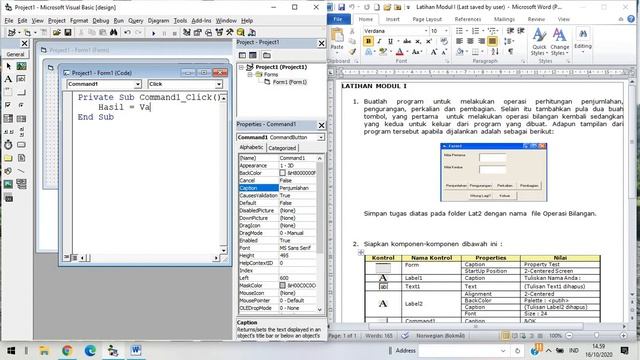Click Save Project disk icon in VB toolbar
Screen dimensions: 640x360
[68, 32]
